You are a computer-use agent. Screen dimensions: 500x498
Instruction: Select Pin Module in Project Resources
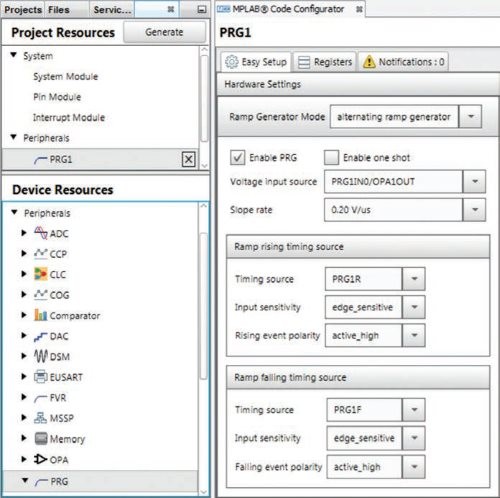point(57,97)
